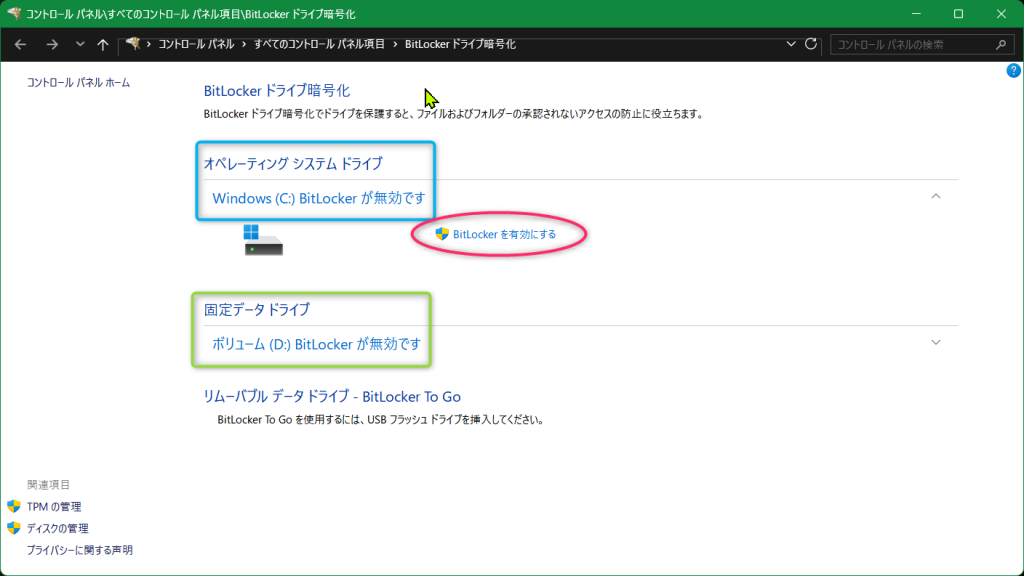This screenshot has width=1024, height=576.
Task: Click the shield icon beside BitLocker を有効にする
Action: 442,234
